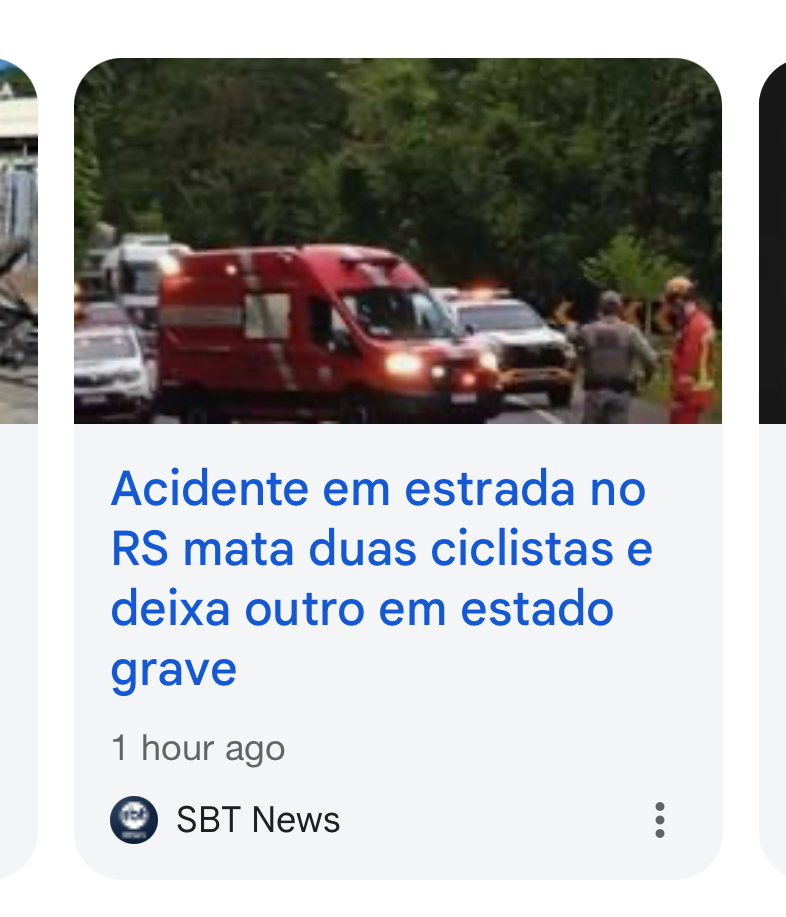Open the three-dot more options menu
The image size is (786, 917).
tap(660, 820)
